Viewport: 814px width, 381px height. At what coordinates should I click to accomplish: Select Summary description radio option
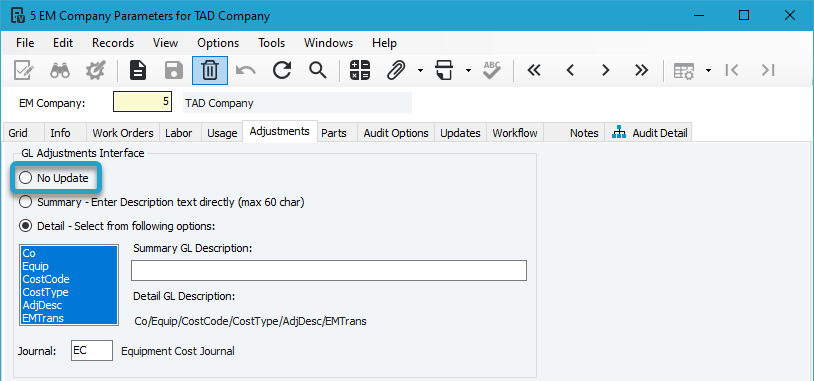[x=25, y=202]
